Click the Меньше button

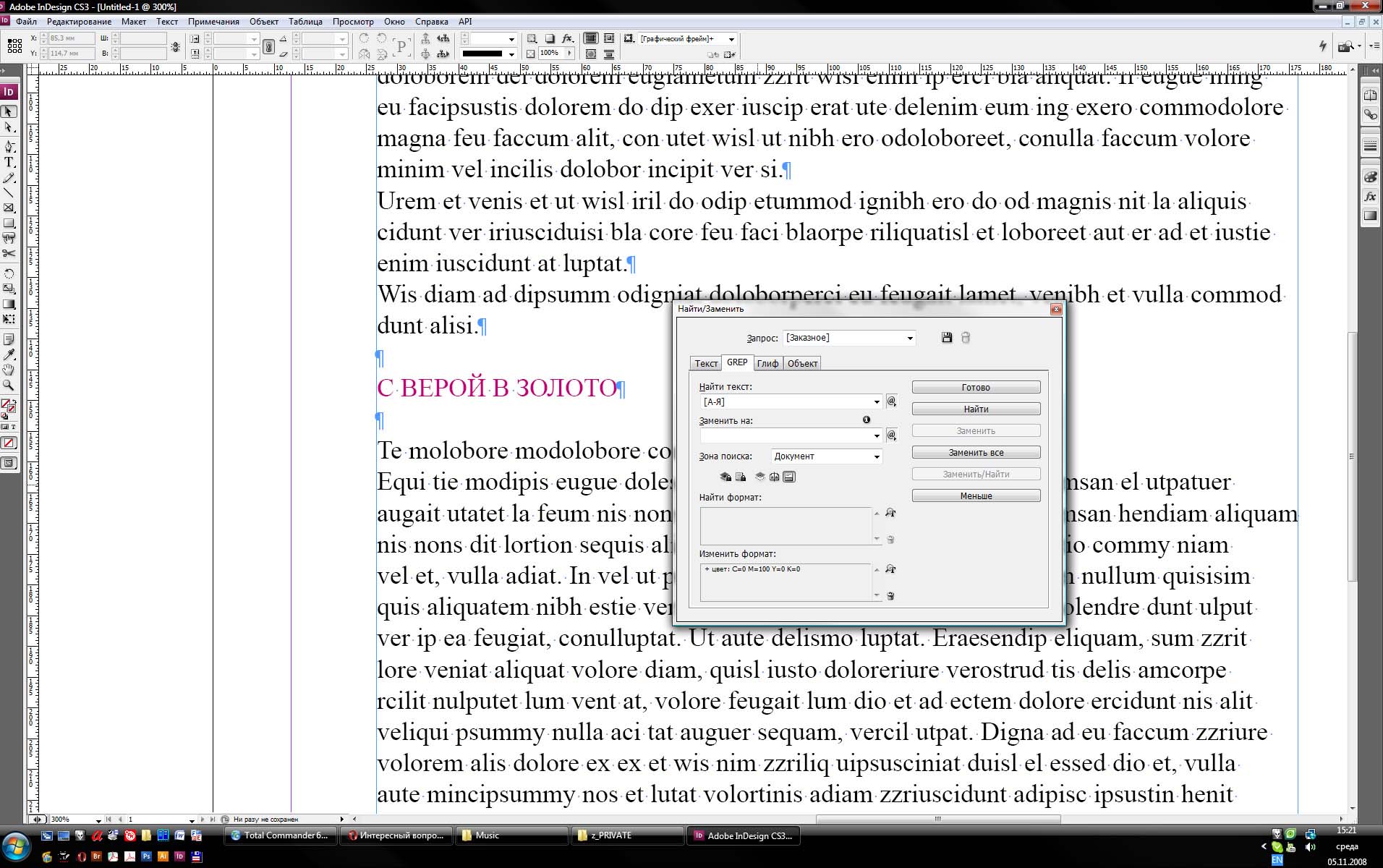(x=976, y=496)
